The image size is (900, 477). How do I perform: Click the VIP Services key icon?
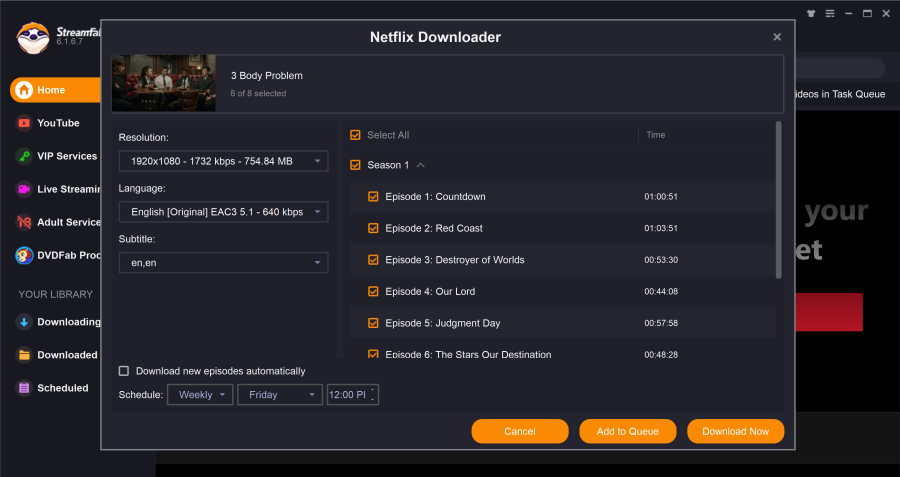point(24,156)
